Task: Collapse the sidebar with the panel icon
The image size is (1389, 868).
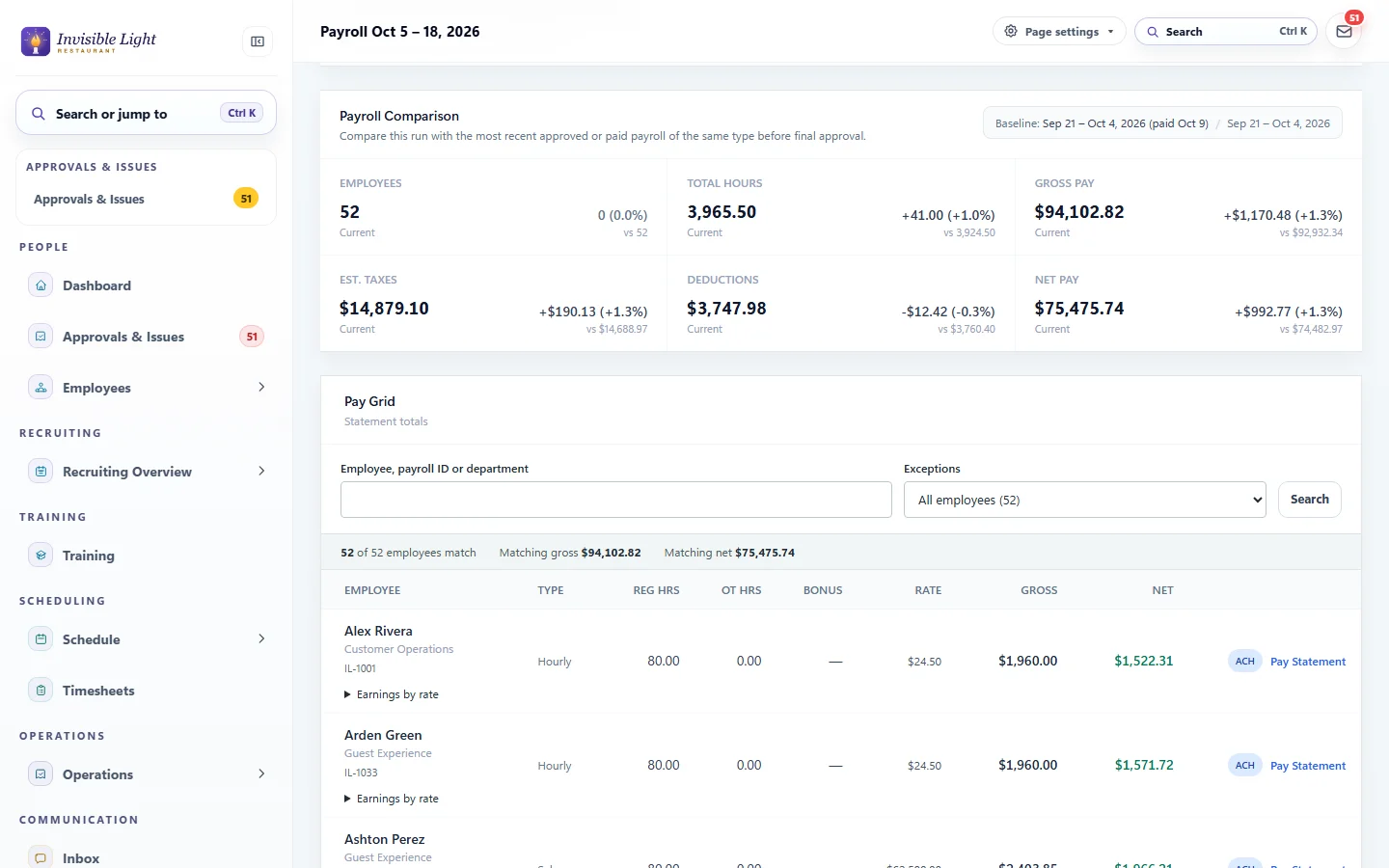Action: (x=258, y=41)
